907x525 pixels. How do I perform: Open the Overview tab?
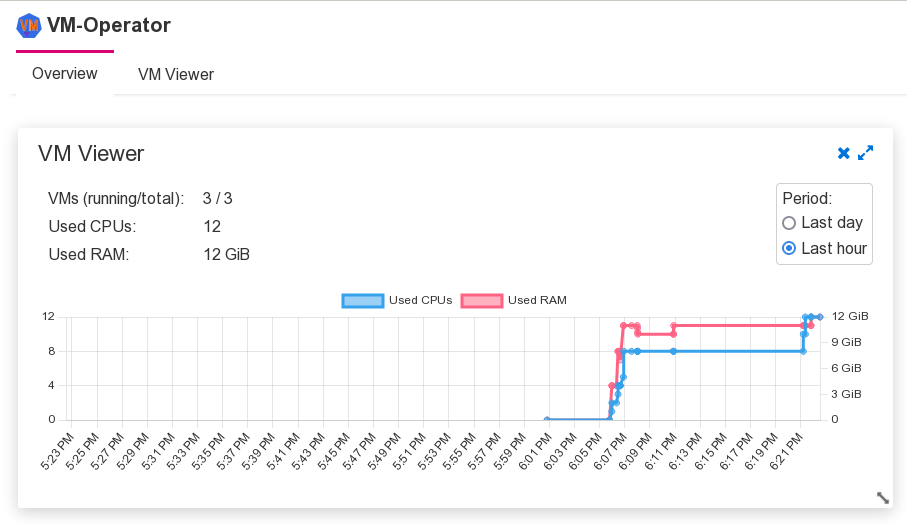point(65,74)
